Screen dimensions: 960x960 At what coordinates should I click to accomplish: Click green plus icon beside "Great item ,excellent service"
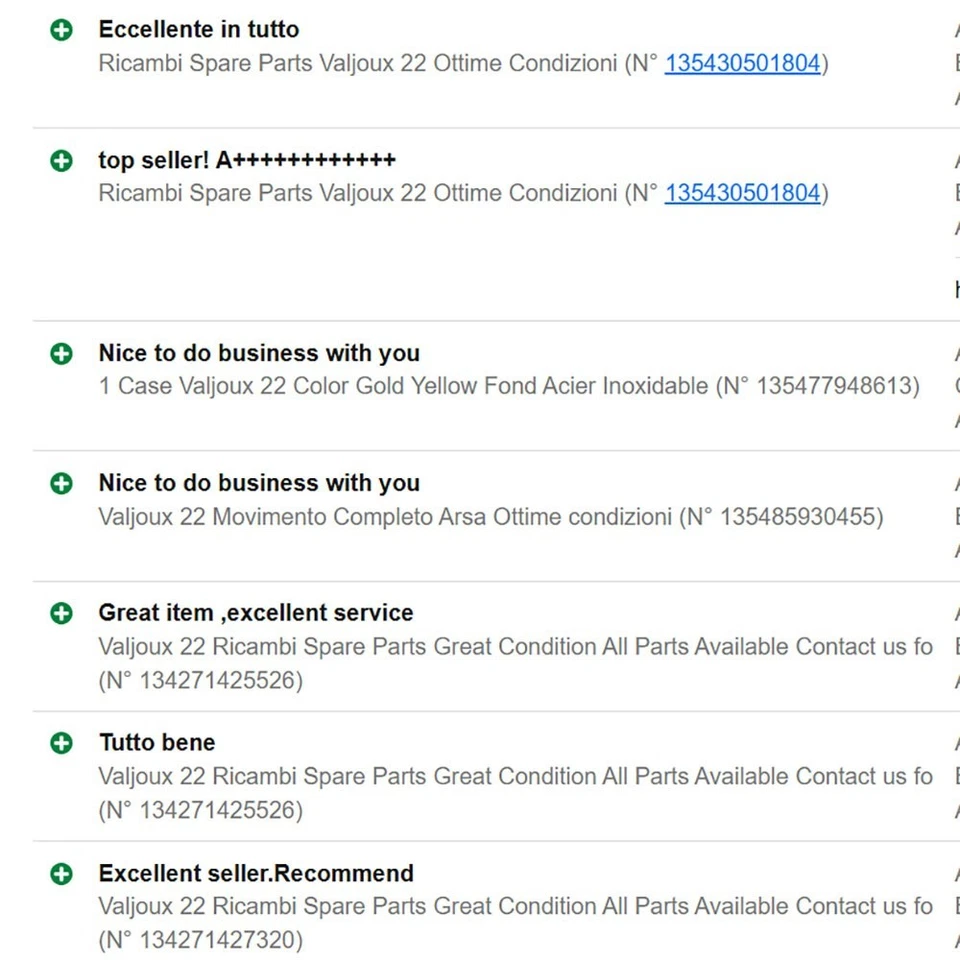[x=62, y=613]
